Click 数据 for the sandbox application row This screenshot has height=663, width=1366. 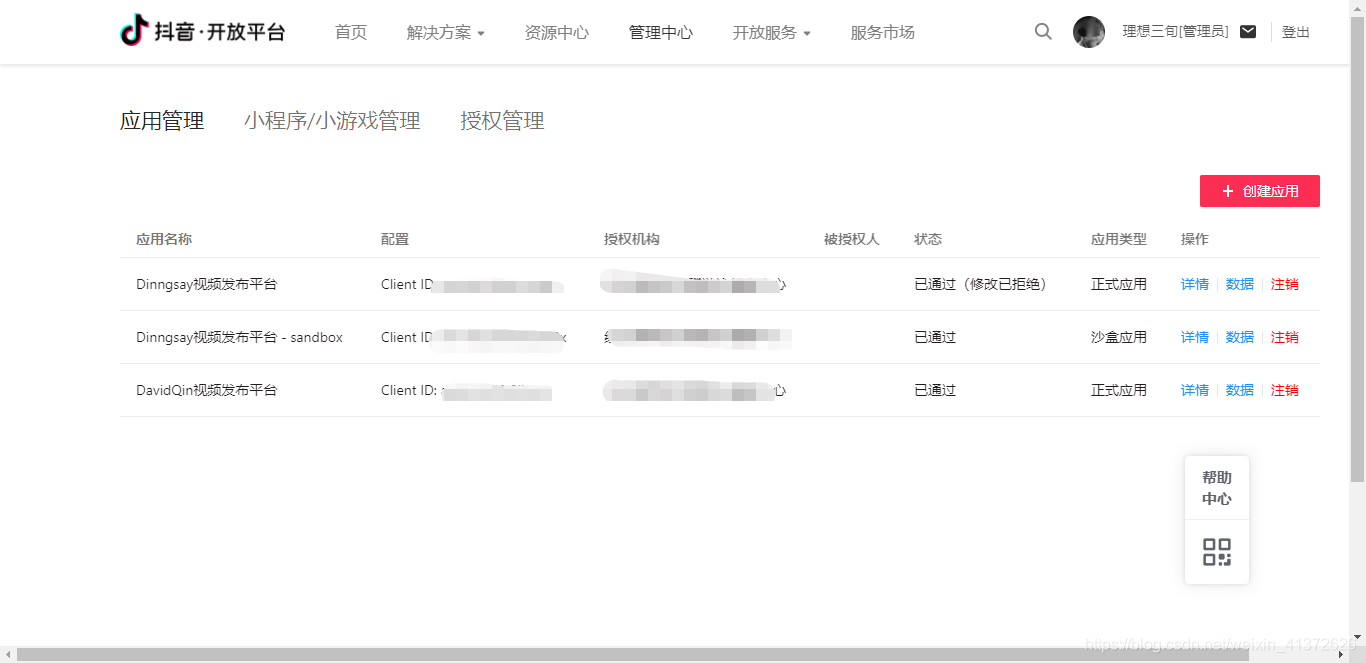coord(1239,337)
